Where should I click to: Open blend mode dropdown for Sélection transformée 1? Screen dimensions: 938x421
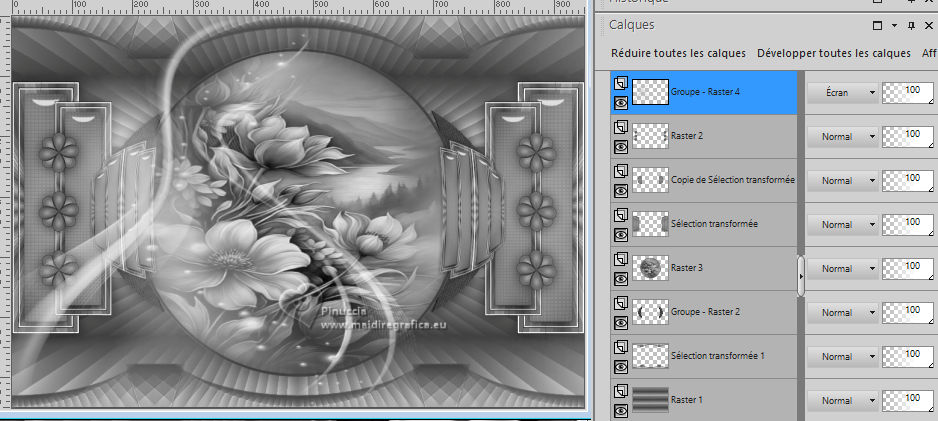coord(842,356)
